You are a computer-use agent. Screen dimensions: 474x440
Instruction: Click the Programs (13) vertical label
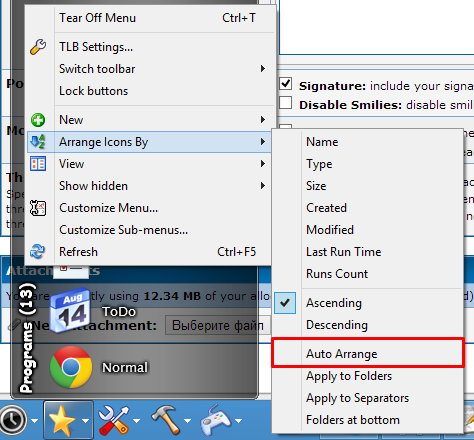(27, 337)
